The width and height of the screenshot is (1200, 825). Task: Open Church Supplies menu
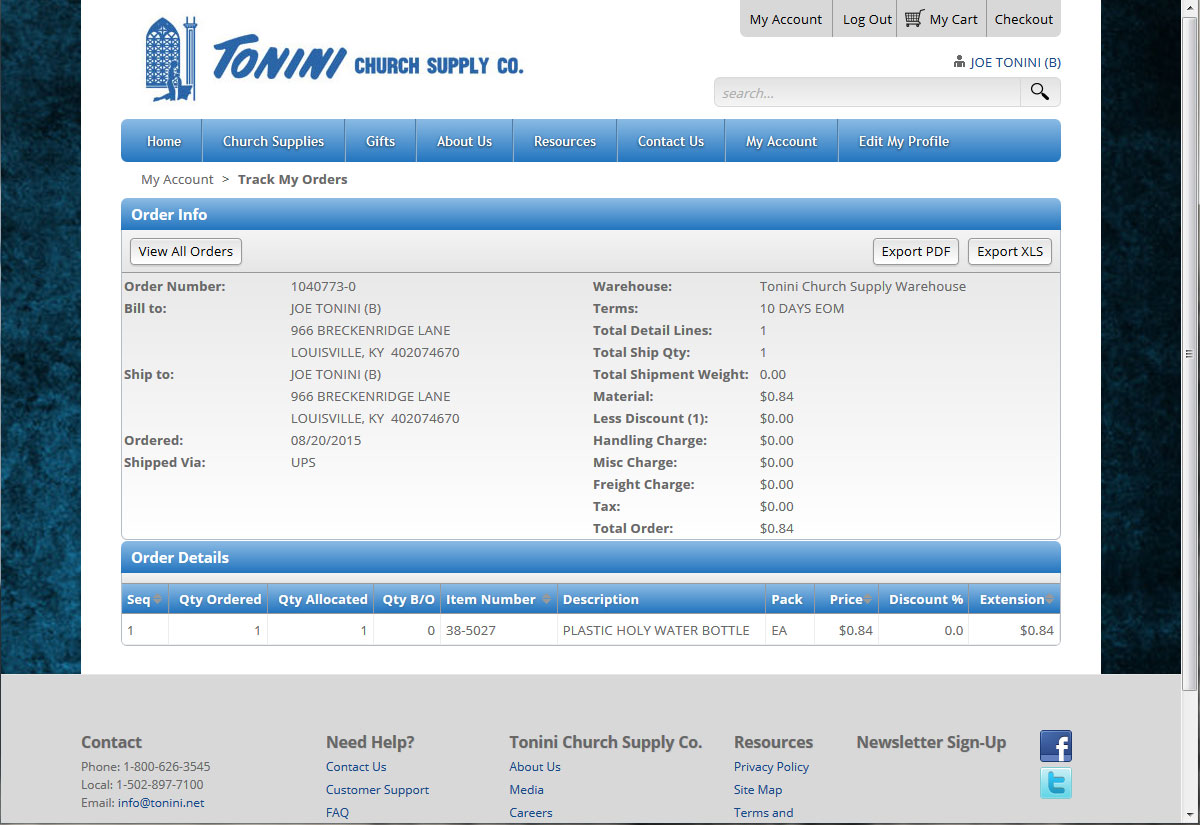click(273, 141)
